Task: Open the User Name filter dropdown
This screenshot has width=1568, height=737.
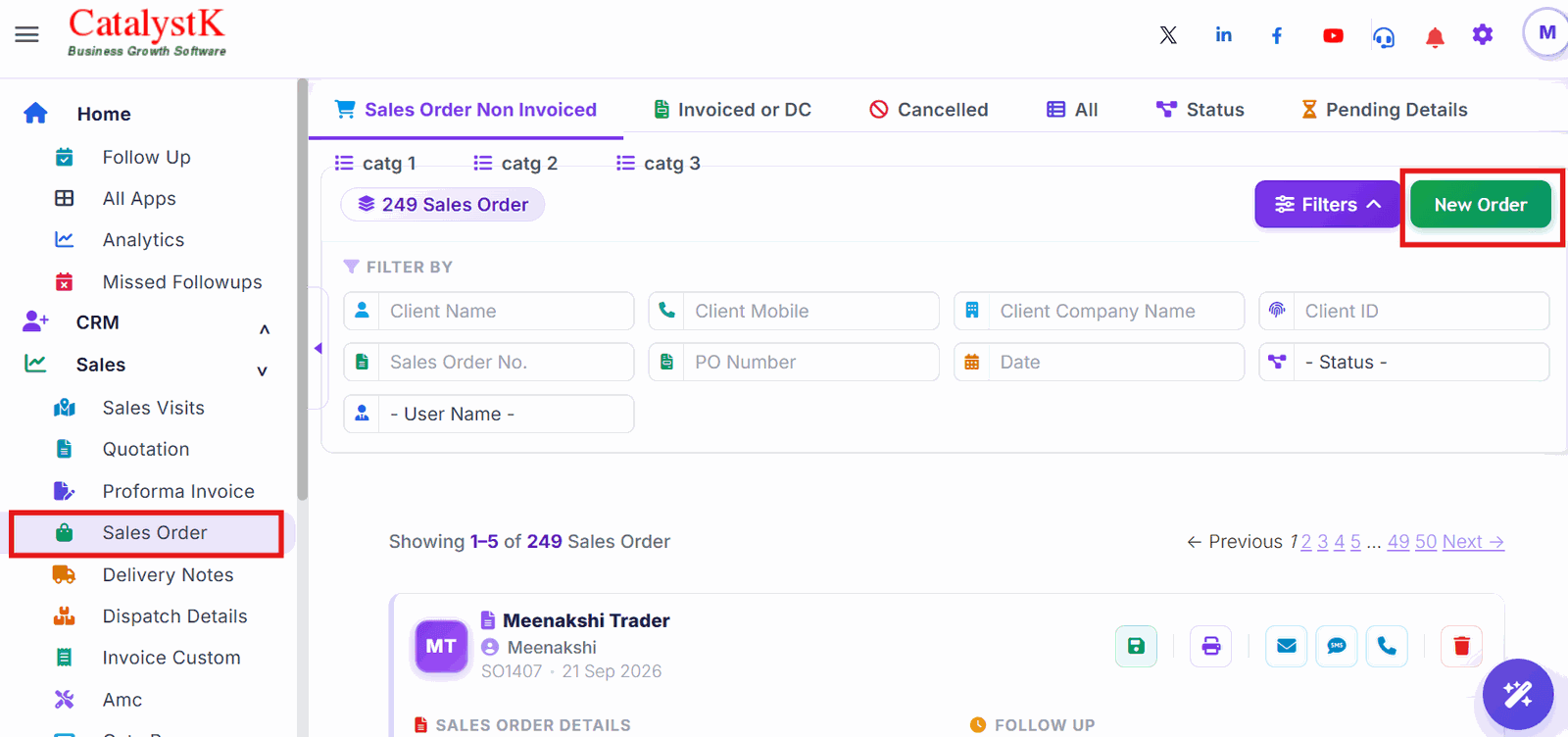Action: 489,414
